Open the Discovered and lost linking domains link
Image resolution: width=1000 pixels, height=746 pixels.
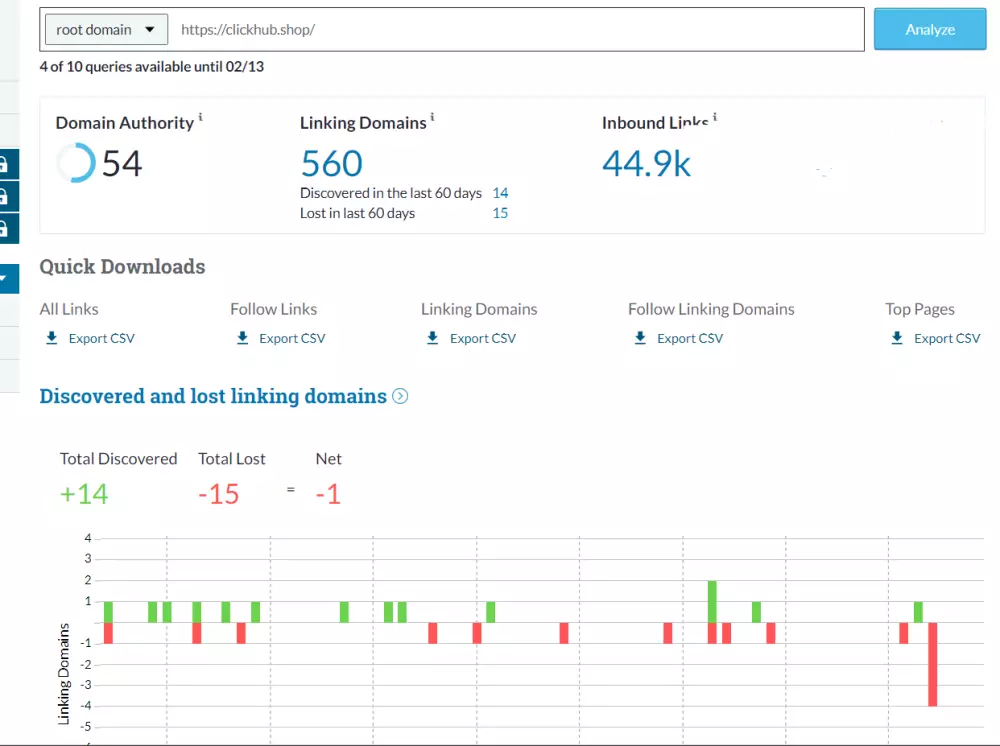coord(213,396)
